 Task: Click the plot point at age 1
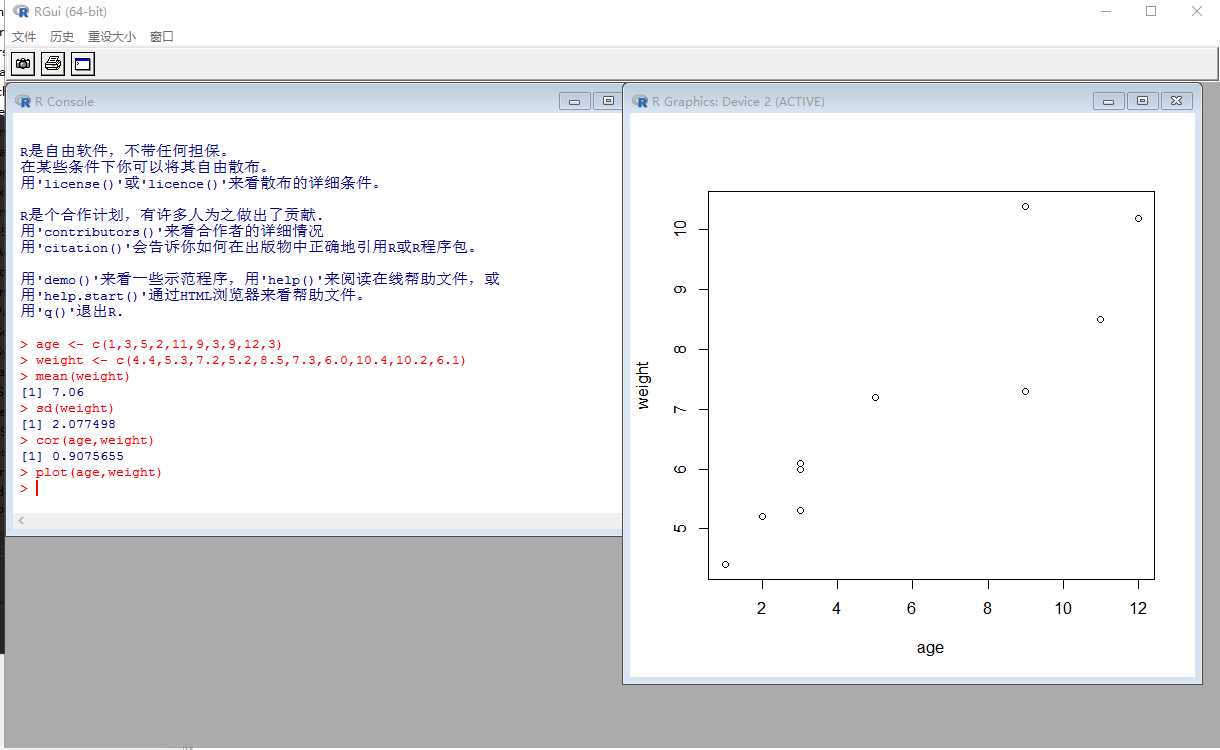pos(725,564)
